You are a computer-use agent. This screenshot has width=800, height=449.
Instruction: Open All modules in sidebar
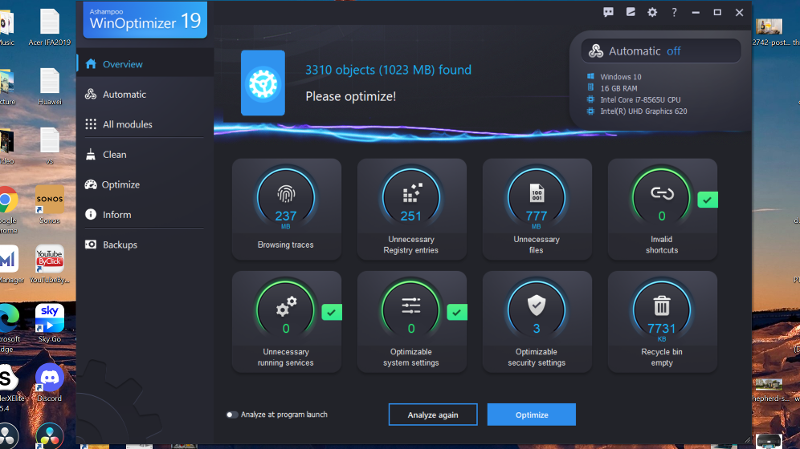coord(145,124)
